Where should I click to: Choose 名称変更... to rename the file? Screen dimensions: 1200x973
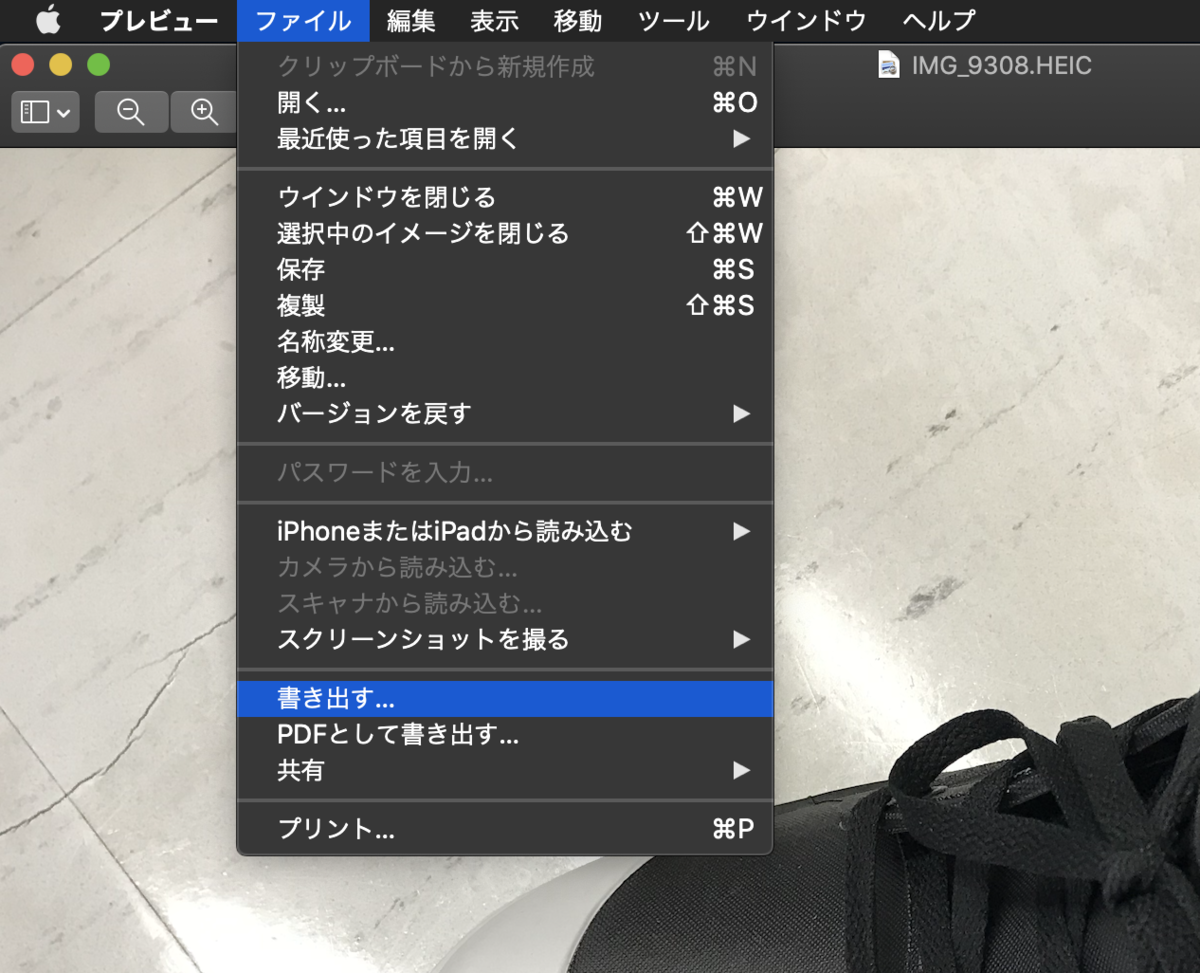coord(336,342)
